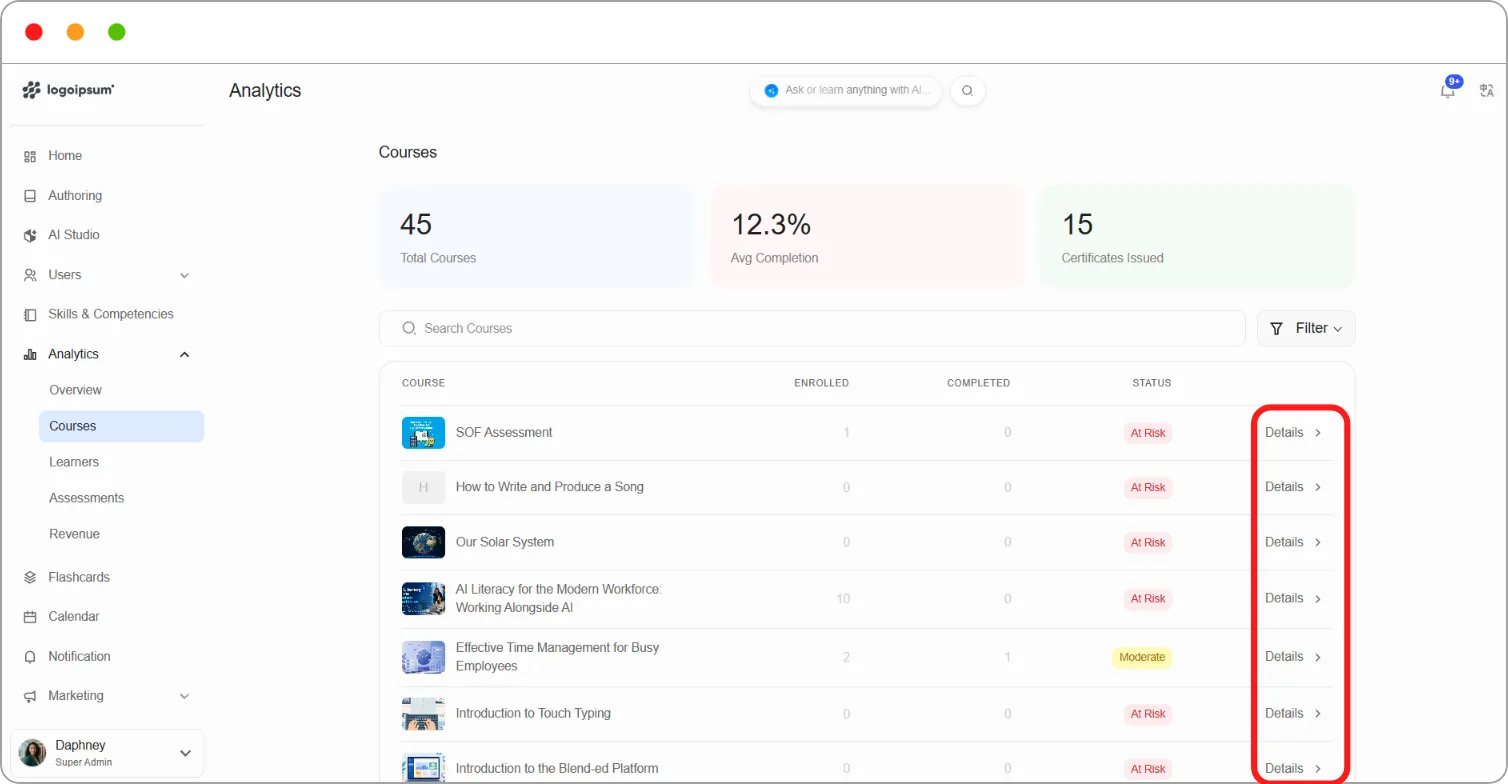Open Details for Introduction to Touch Typing
Screen dimensions: 1508x784
[x=1293, y=714]
